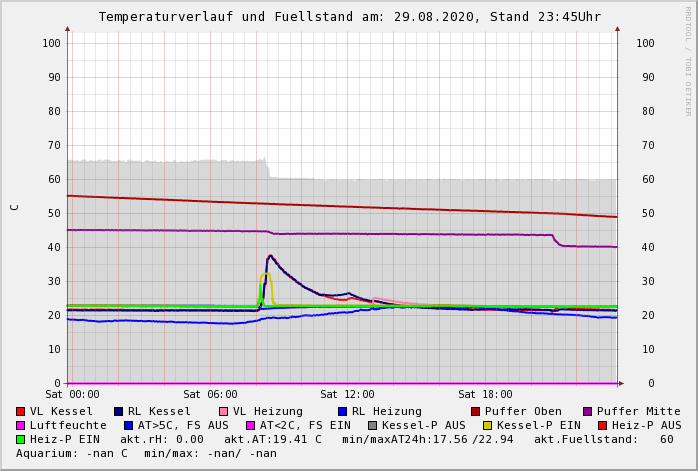The height and width of the screenshot is (471, 698).
Task: Click the Sat 18:00 time axis label
Action: [485, 395]
